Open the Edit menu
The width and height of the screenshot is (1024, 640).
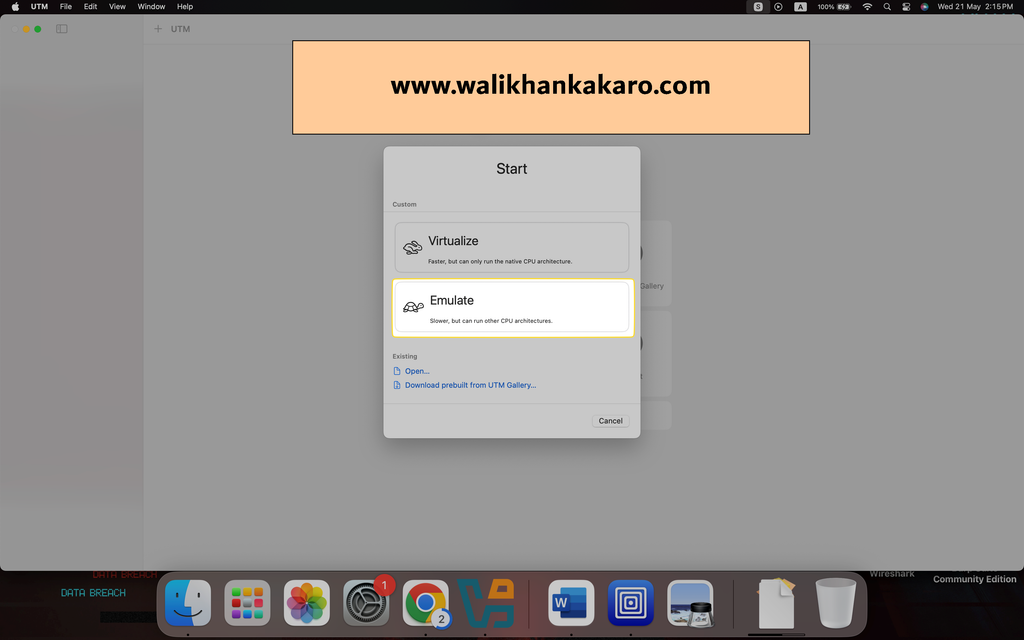[x=90, y=7]
